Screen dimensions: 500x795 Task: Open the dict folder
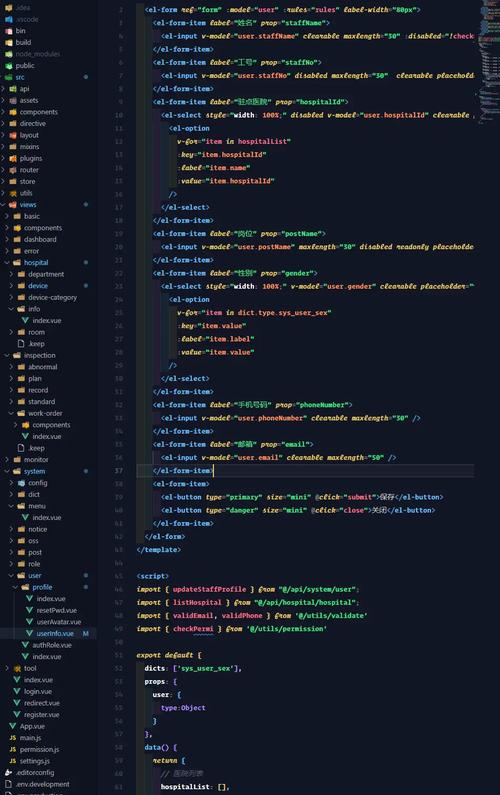pyautogui.click(x=34, y=494)
